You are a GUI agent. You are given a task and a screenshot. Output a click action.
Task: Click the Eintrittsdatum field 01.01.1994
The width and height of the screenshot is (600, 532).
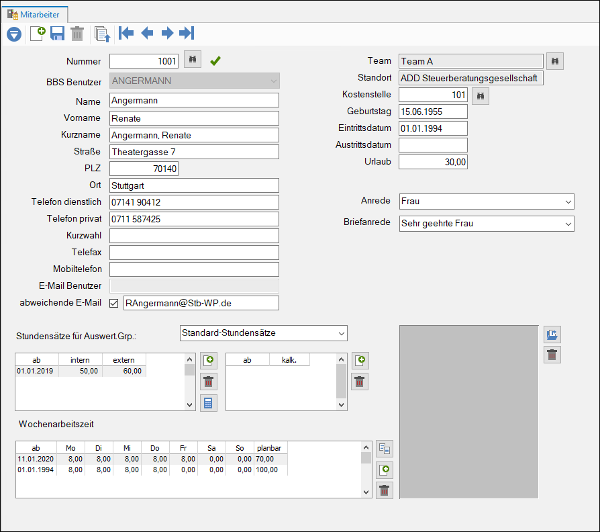[x=433, y=129]
